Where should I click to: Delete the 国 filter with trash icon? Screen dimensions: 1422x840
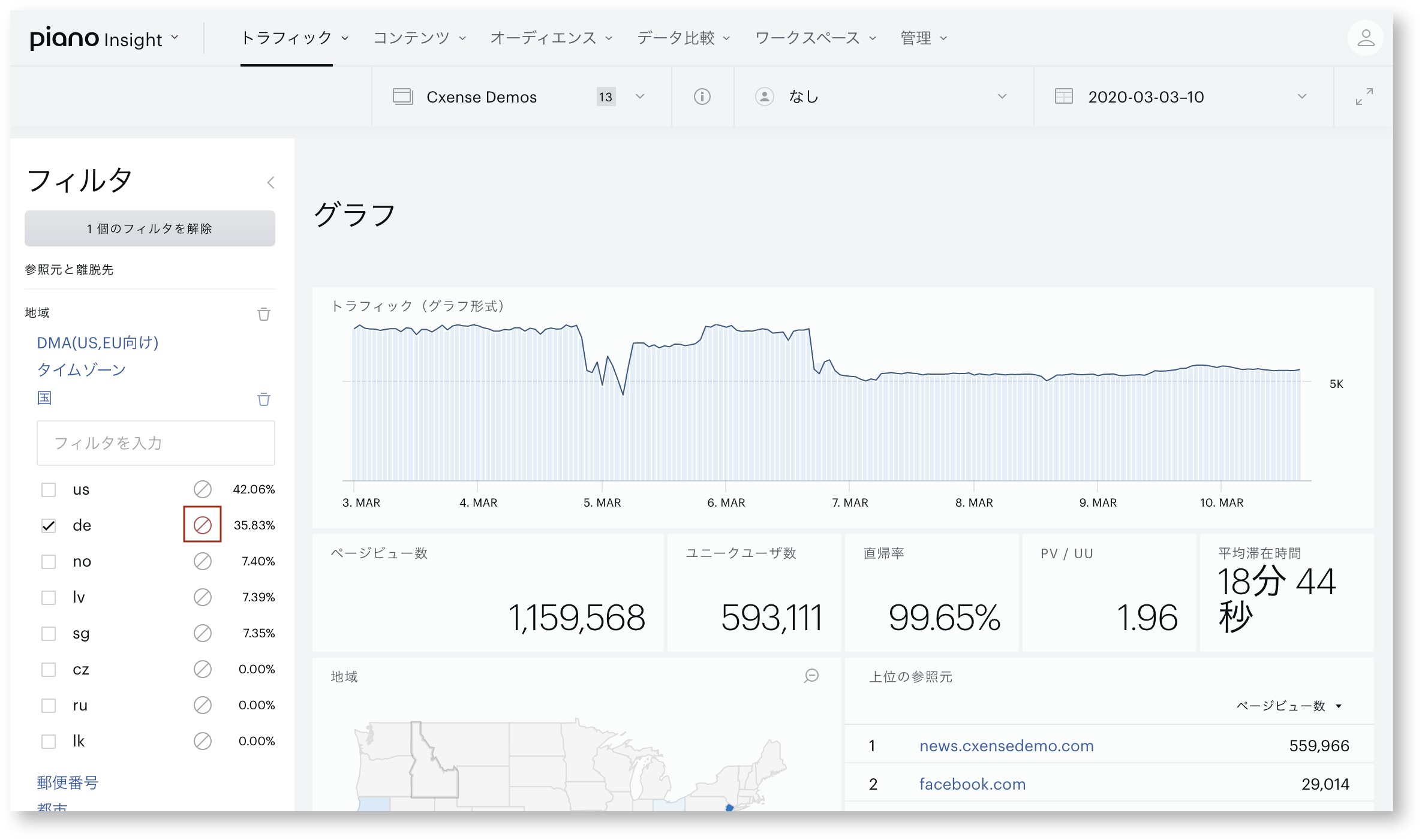pyautogui.click(x=263, y=399)
